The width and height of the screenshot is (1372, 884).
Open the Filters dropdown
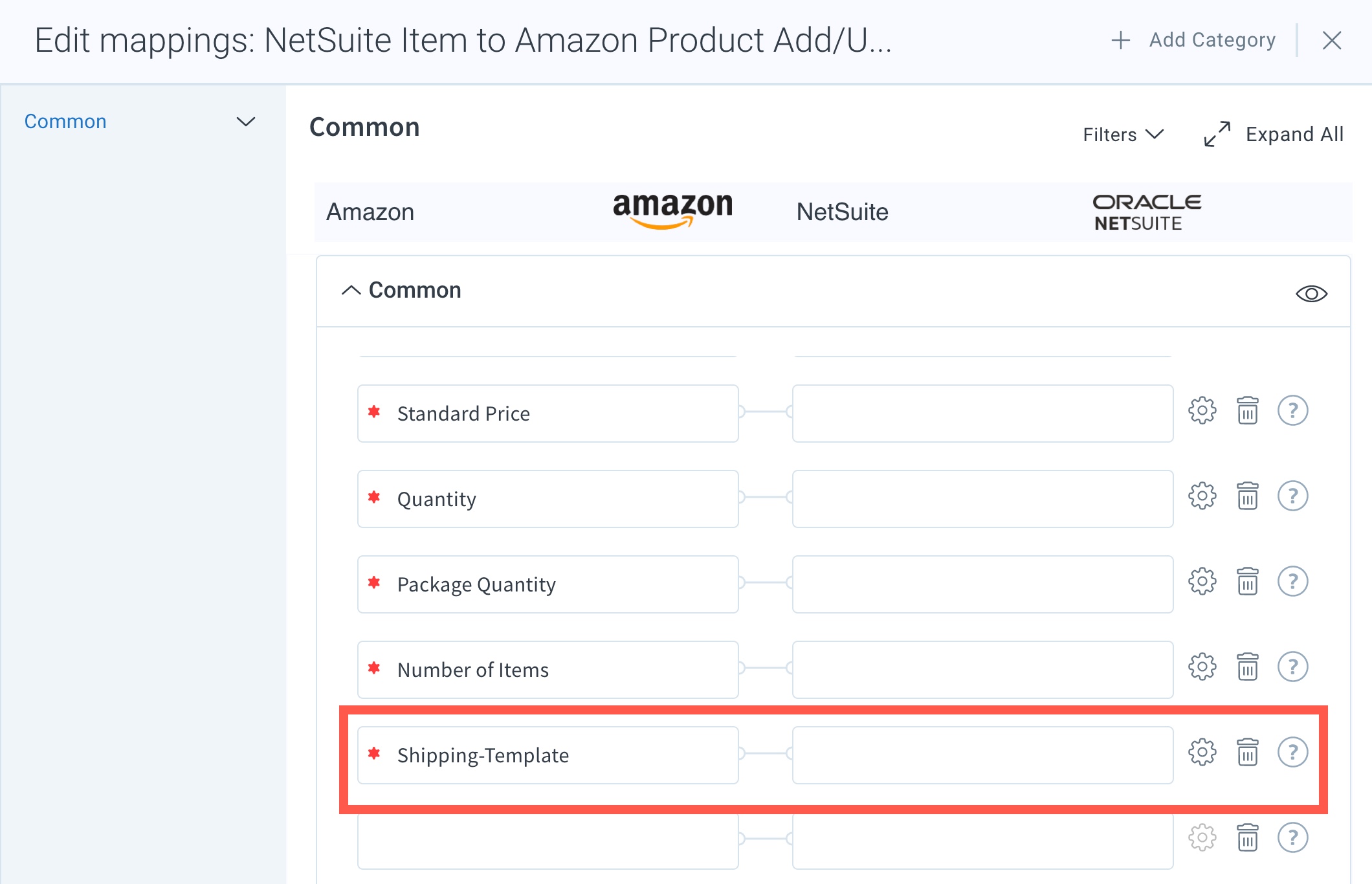tap(1123, 135)
